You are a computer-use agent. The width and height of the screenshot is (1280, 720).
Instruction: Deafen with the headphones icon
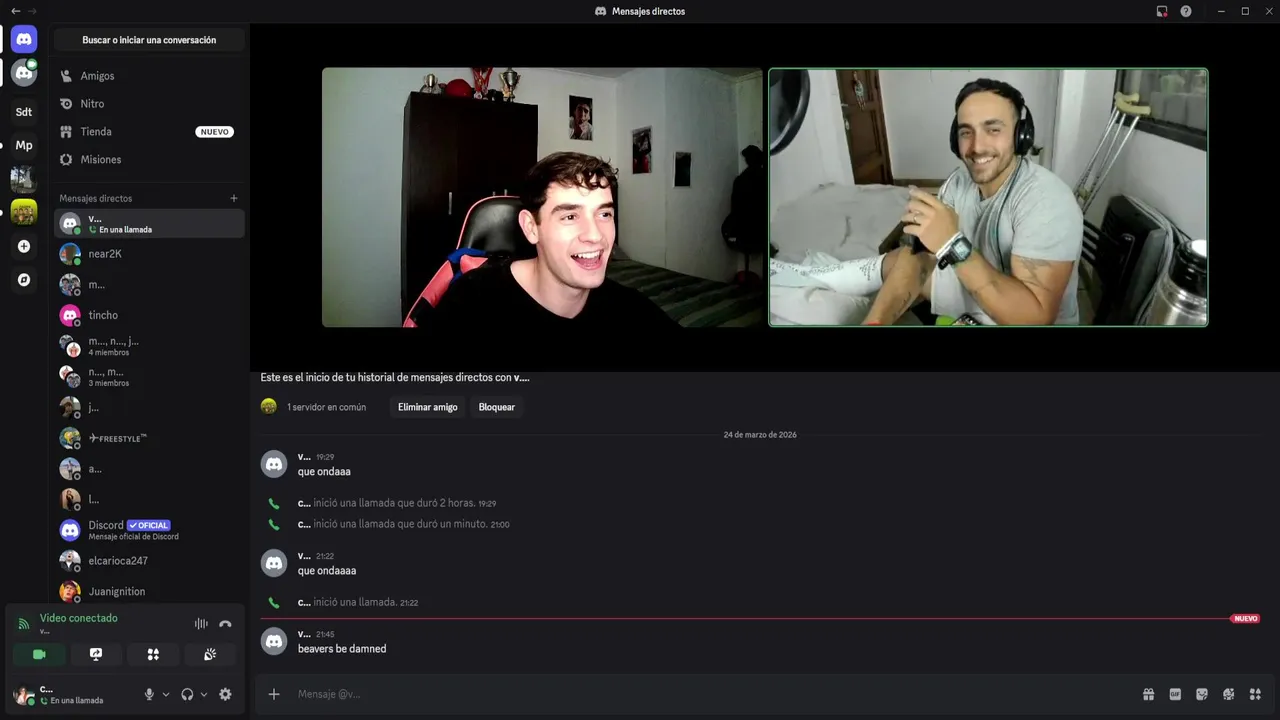pyautogui.click(x=187, y=694)
